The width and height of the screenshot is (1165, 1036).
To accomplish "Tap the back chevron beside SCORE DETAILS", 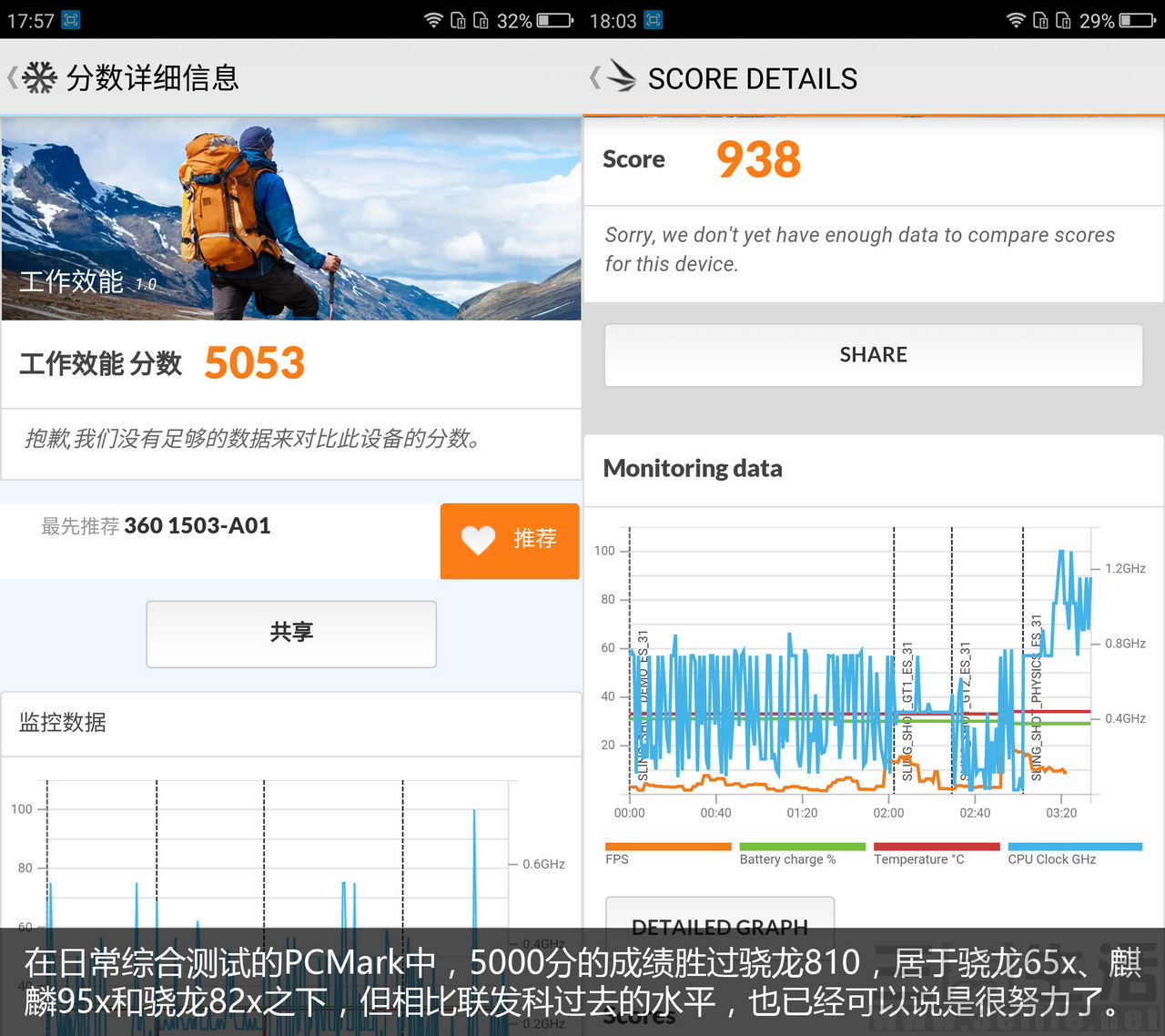I will click(x=595, y=77).
